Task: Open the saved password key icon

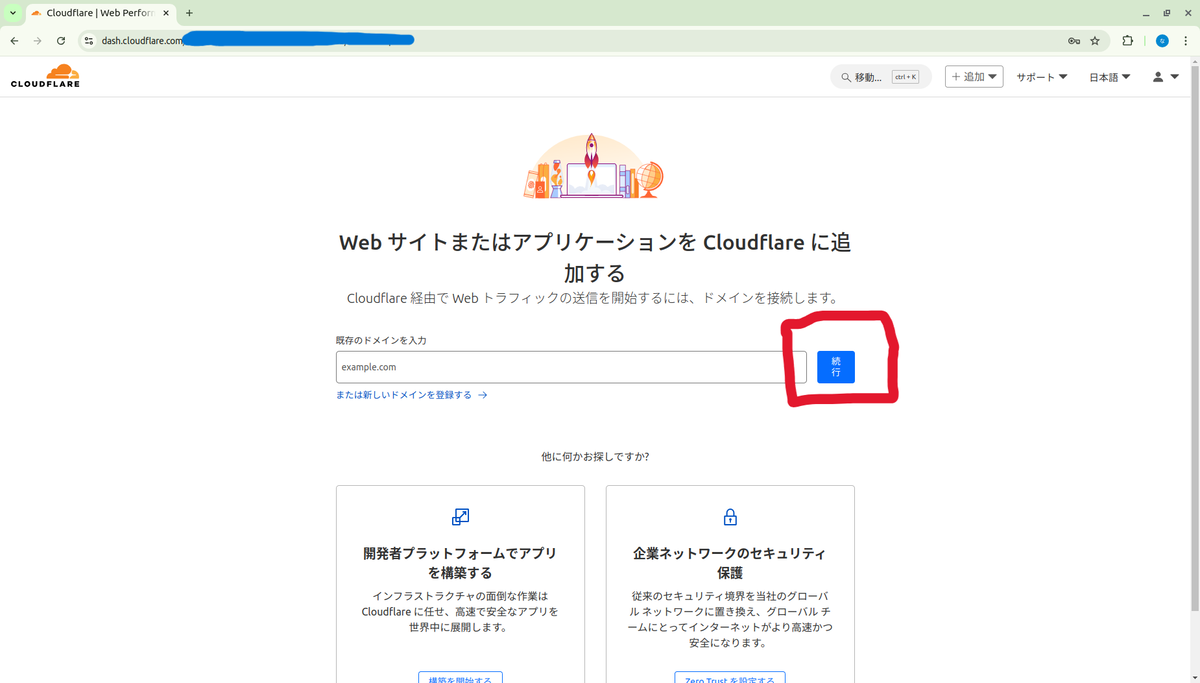Action: [1074, 41]
